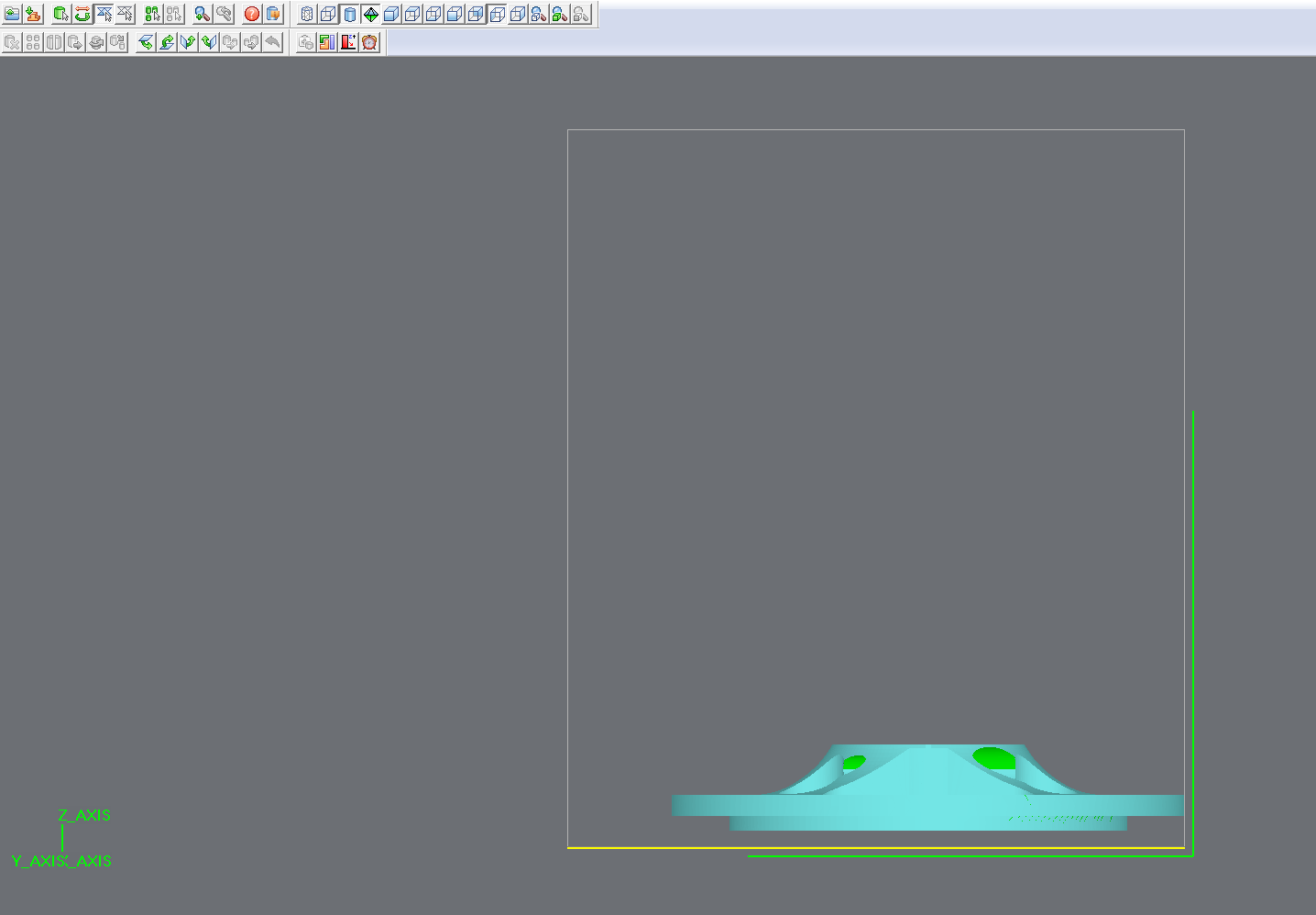Click the zoom in magnifier icon

point(202,14)
